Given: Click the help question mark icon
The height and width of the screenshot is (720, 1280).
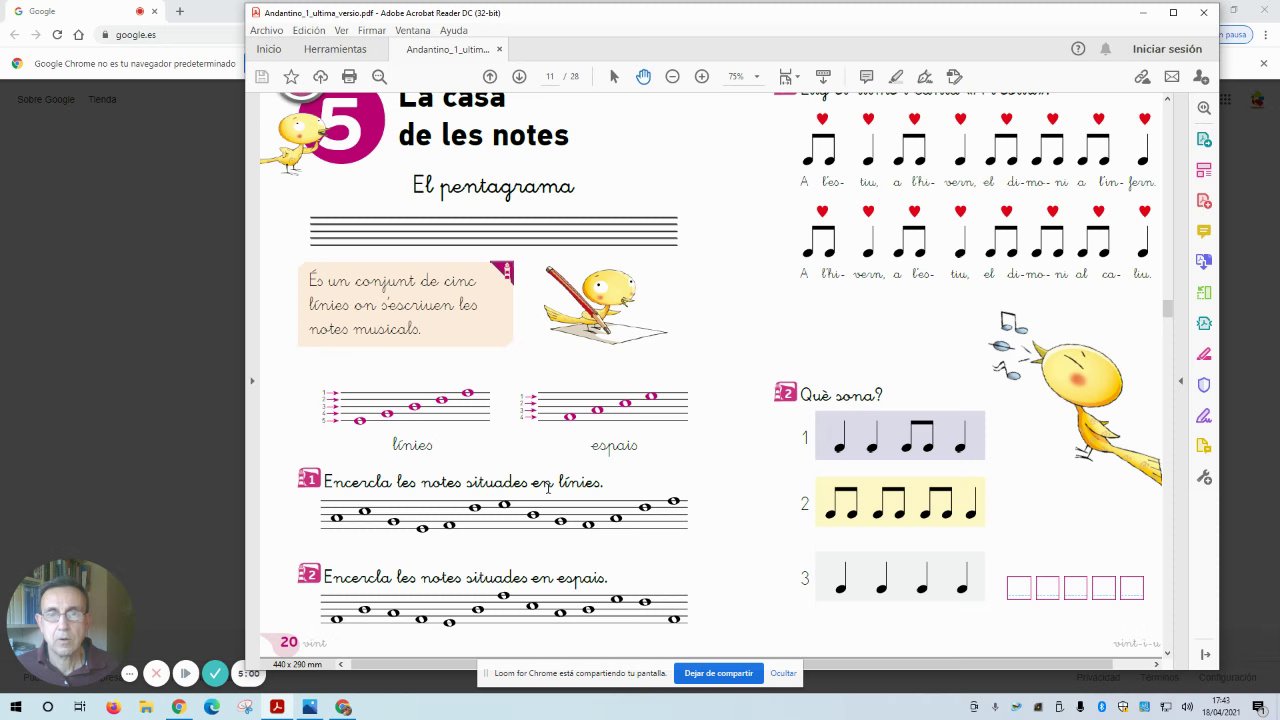Looking at the screenshot, I should coord(1078,49).
